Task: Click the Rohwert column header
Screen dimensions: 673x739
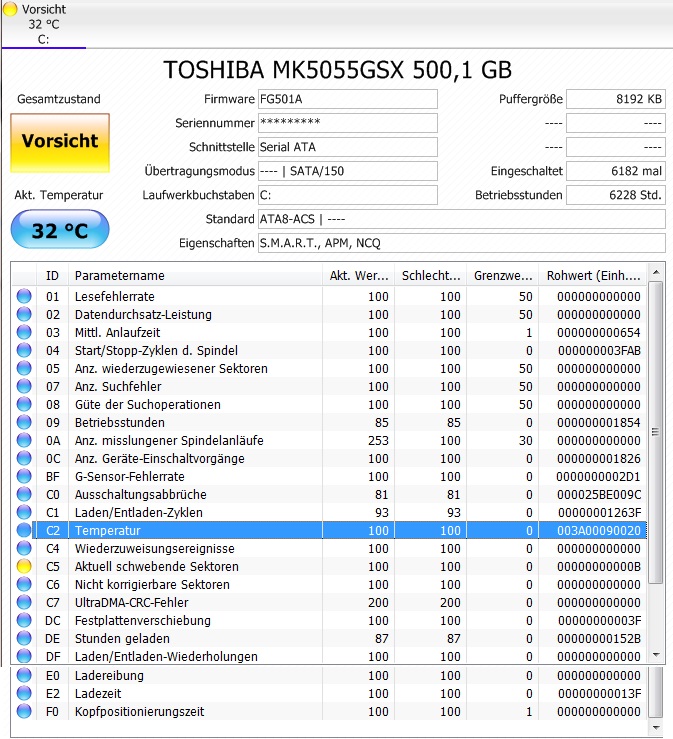Action: click(593, 276)
